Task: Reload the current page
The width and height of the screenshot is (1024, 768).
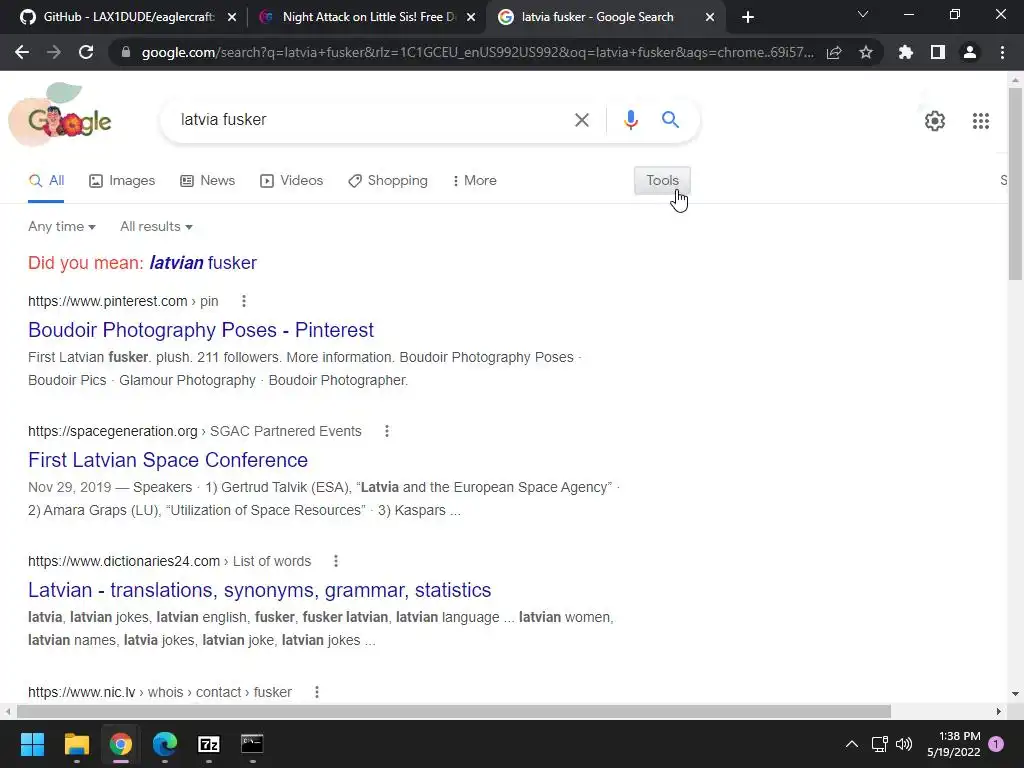Action: tap(86, 52)
